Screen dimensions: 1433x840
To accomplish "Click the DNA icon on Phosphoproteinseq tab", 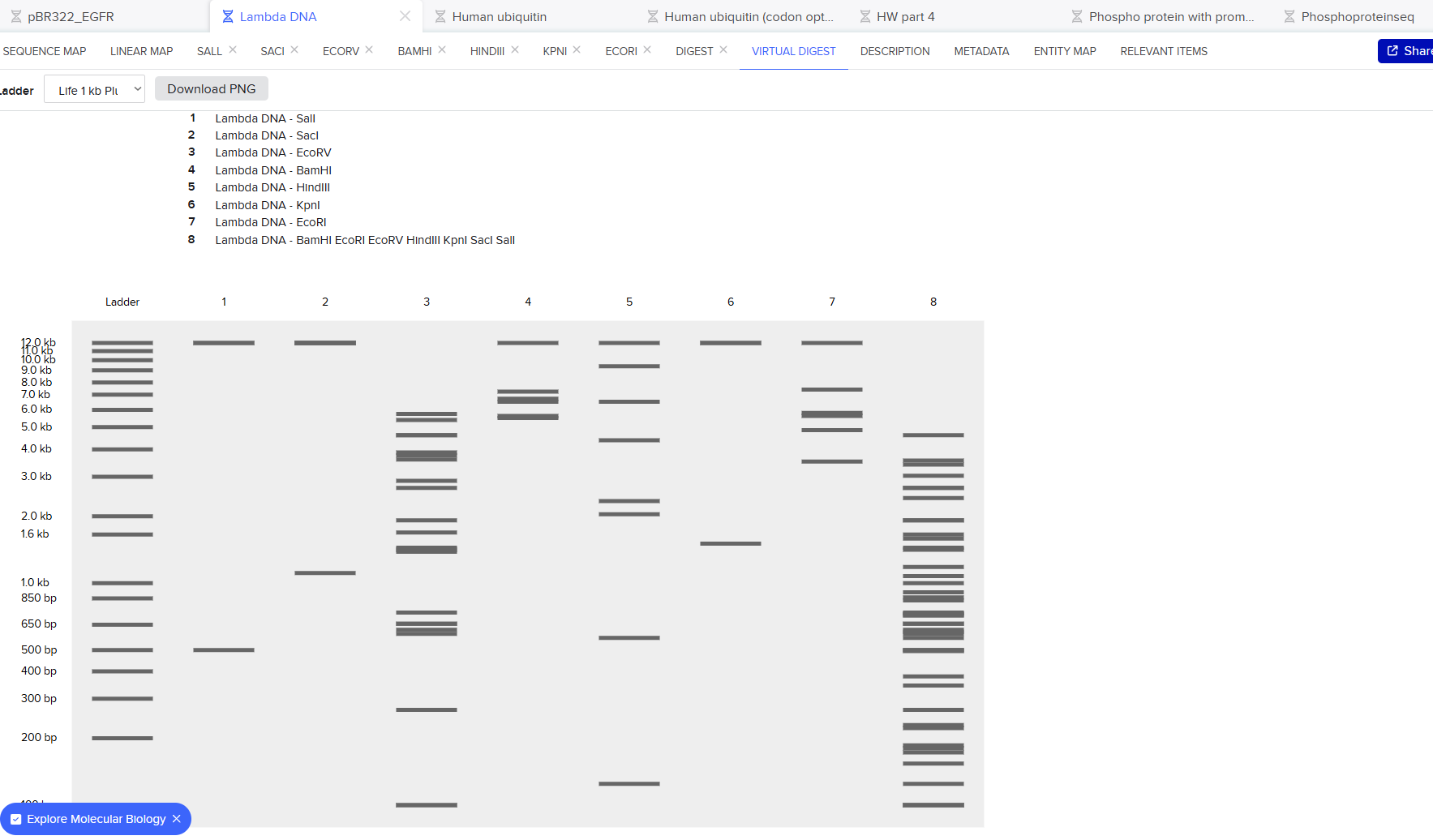I will 1289,16.
